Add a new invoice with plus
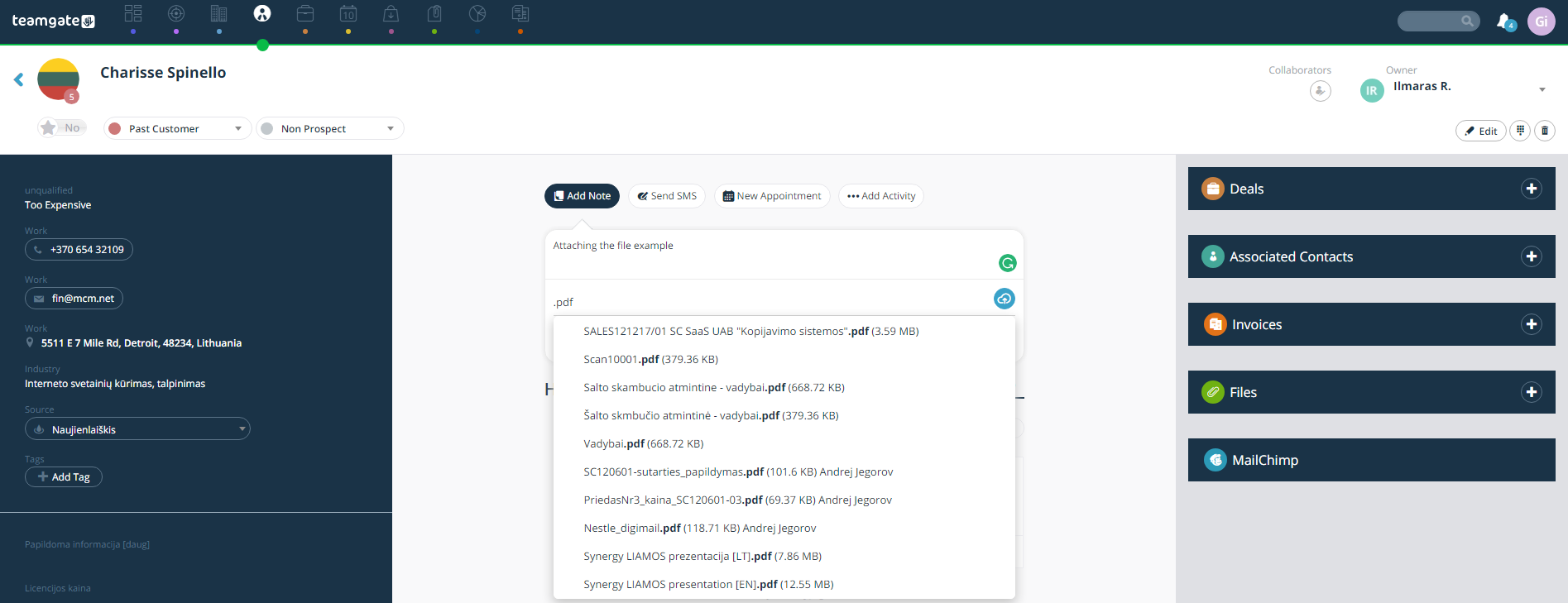This screenshot has width=1568, height=603. pyautogui.click(x=1532, y=324)
